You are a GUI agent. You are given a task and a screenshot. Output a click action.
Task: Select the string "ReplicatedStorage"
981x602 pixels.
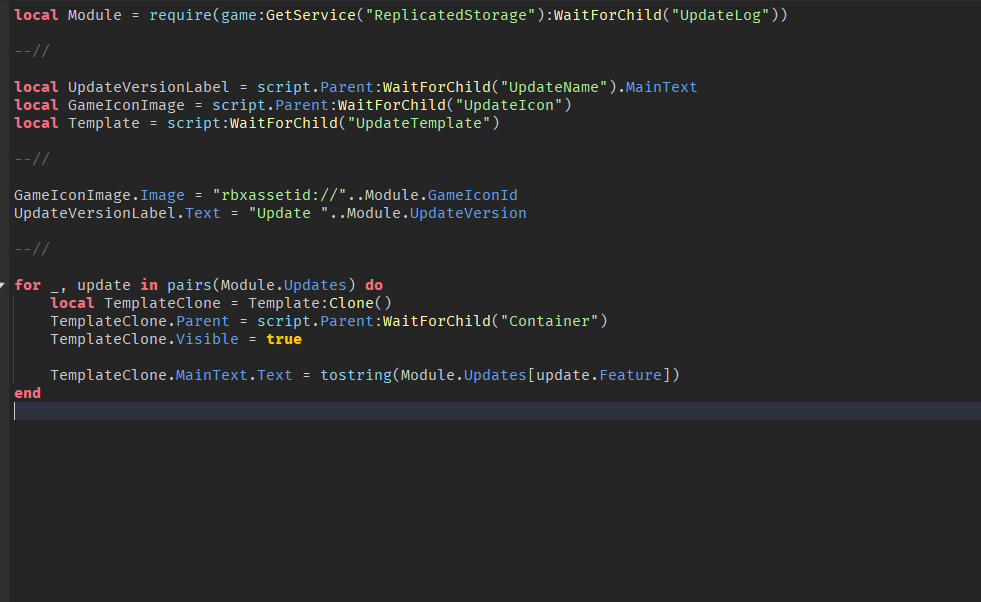point(450,15)
